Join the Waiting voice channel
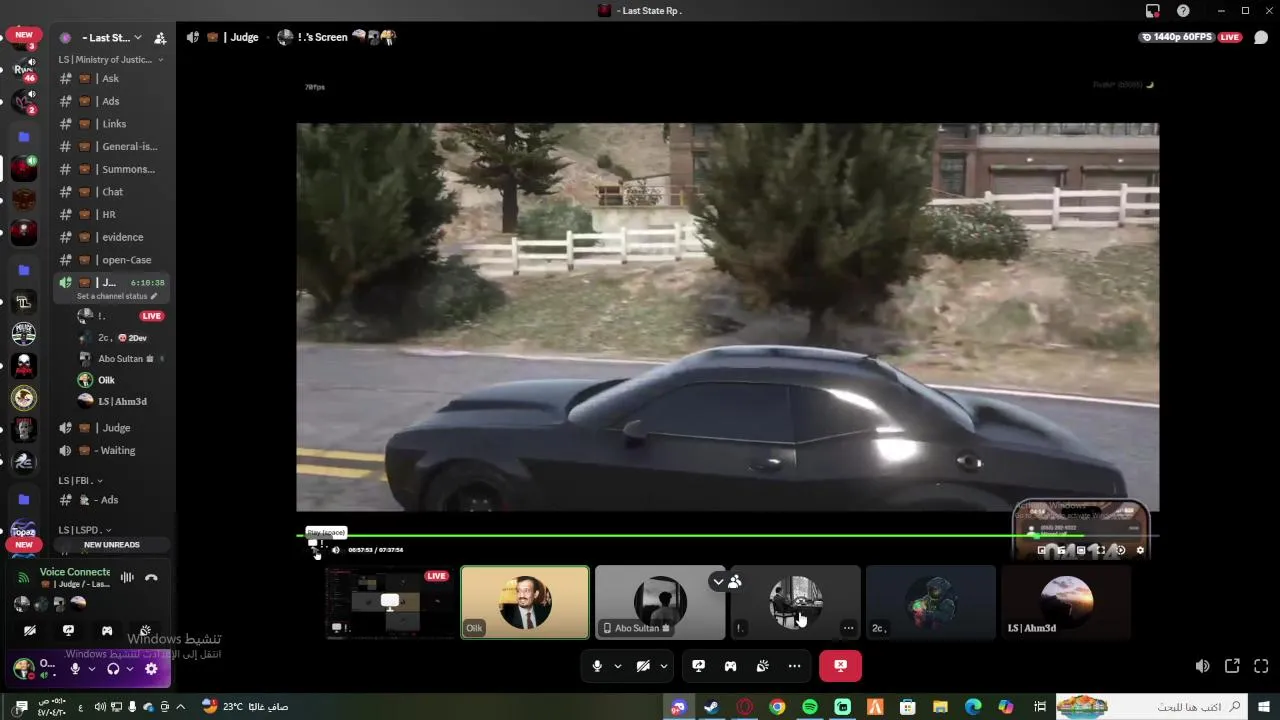The width and height of the screenshot is (1280, 720). tap(112, 450)
